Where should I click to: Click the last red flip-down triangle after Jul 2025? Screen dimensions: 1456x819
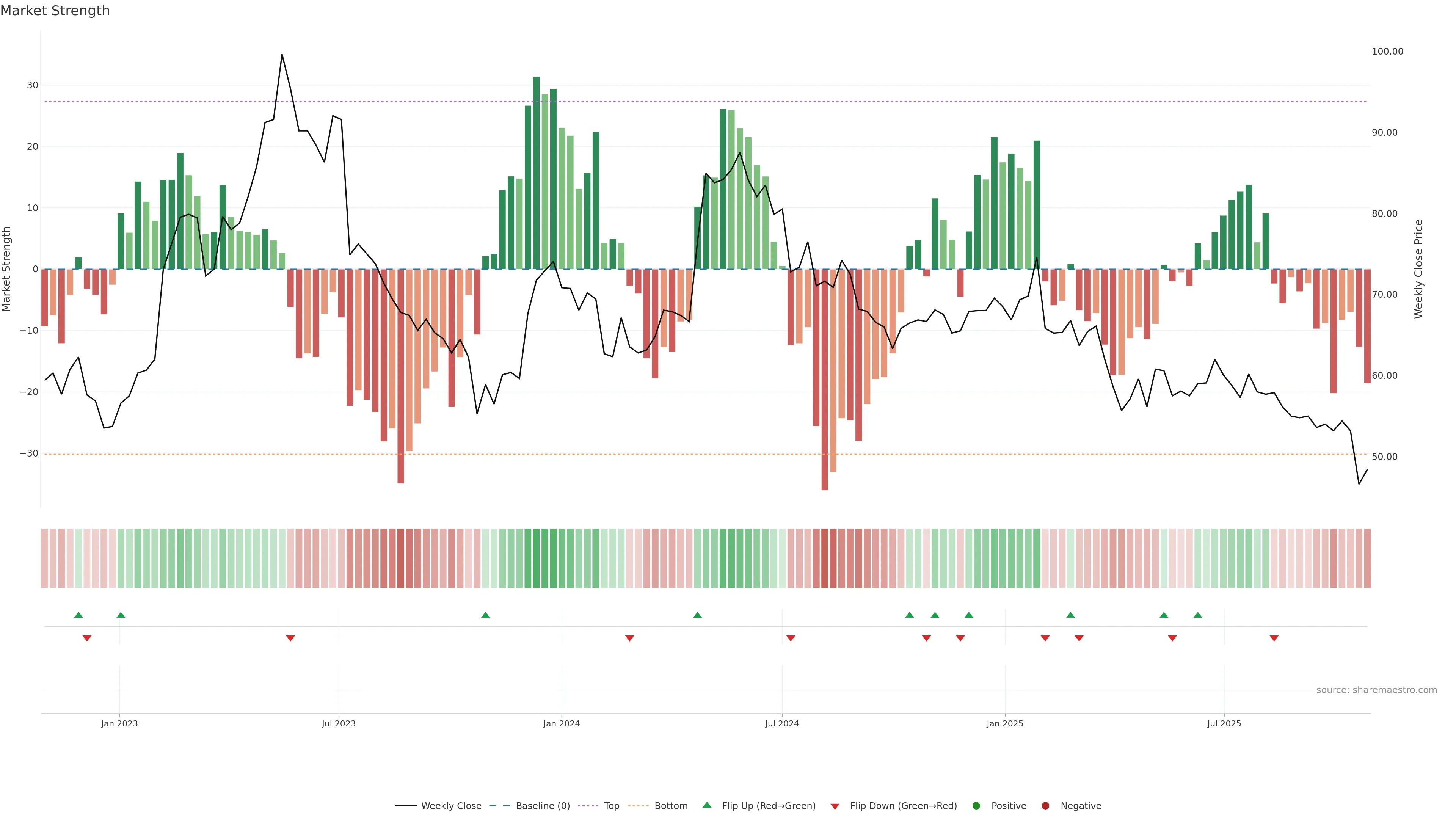pos(1274,638)
